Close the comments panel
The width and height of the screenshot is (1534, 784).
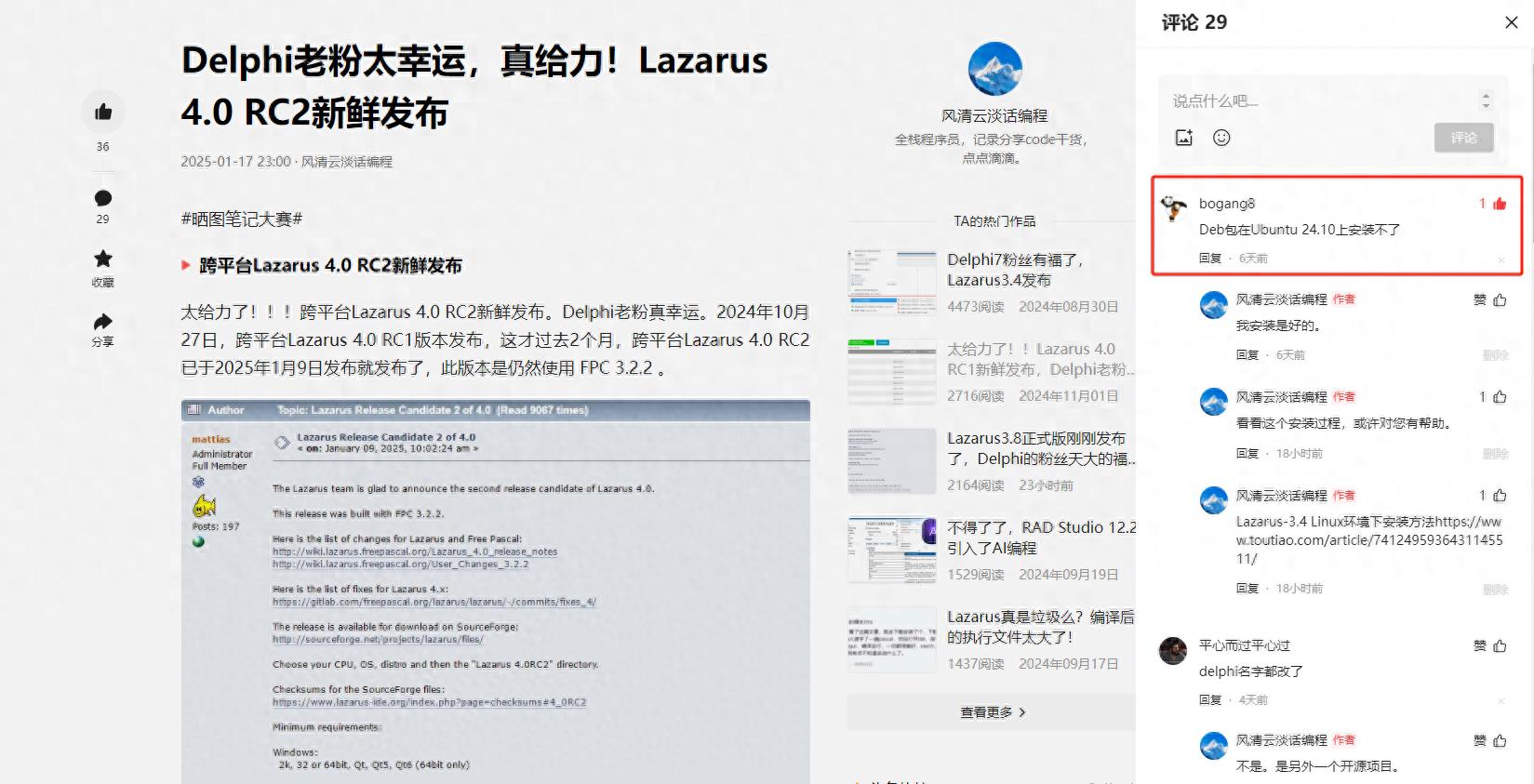tap(1512, 22)
